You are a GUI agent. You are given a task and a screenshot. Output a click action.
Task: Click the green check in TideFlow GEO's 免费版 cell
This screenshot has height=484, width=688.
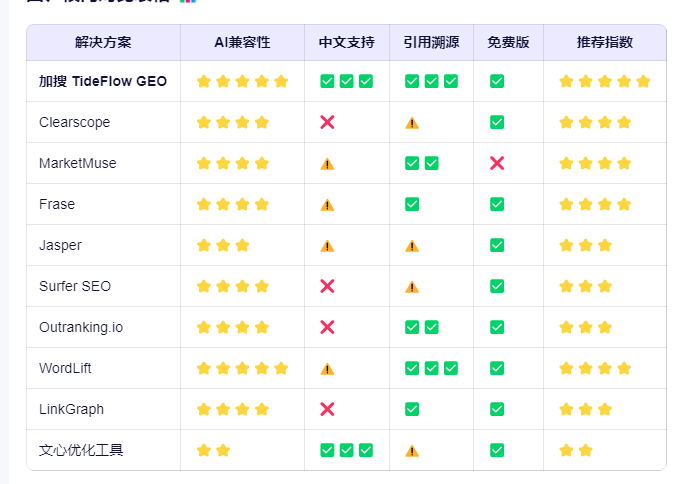click(497, 81)
